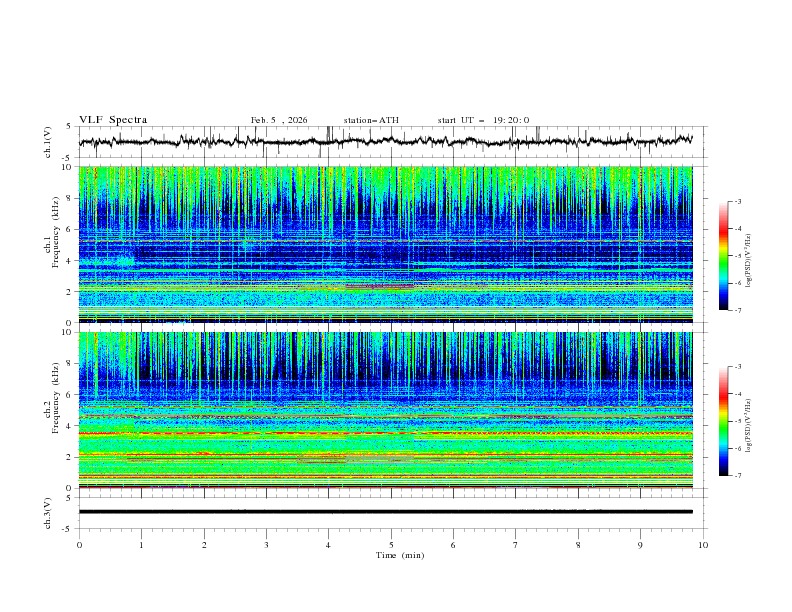792x612 pixels.
Task: Click inside the ch.2 spectrogram plot
Action: tap(386, 410)
